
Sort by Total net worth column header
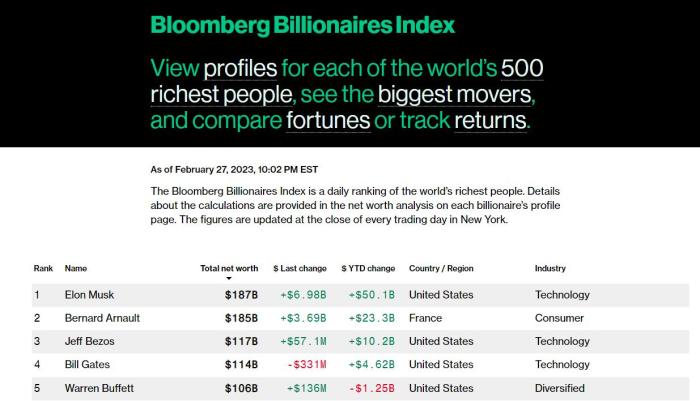229,269
